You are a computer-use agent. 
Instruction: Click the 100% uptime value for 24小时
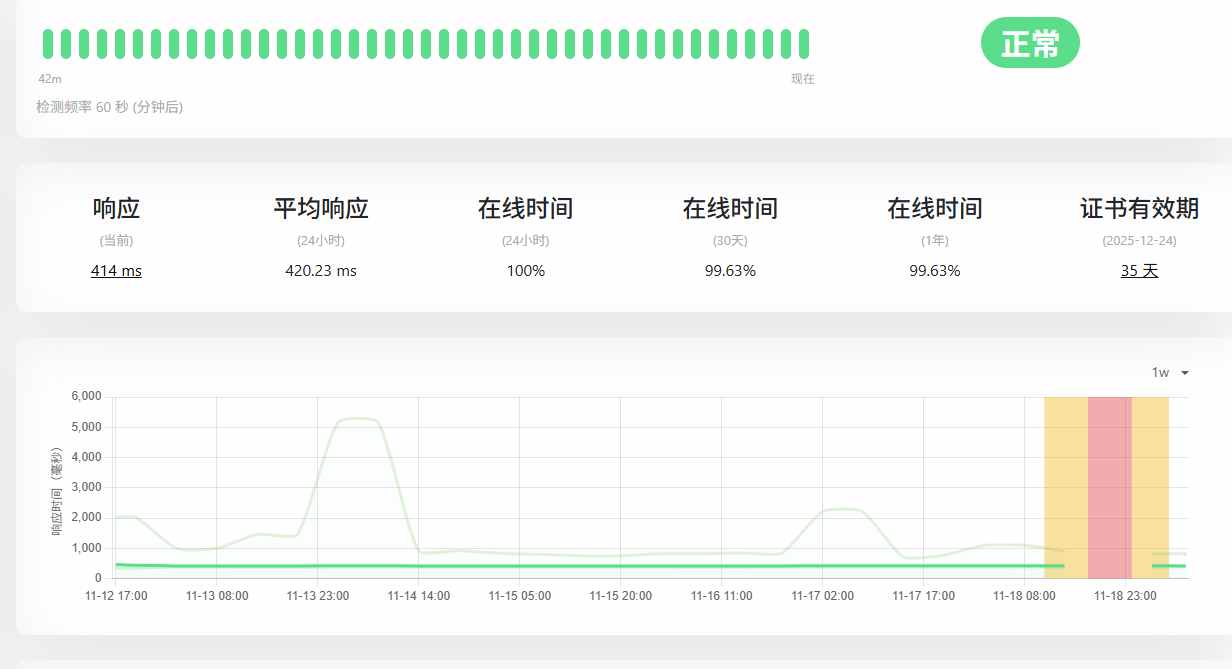click(x=525, y=270)
